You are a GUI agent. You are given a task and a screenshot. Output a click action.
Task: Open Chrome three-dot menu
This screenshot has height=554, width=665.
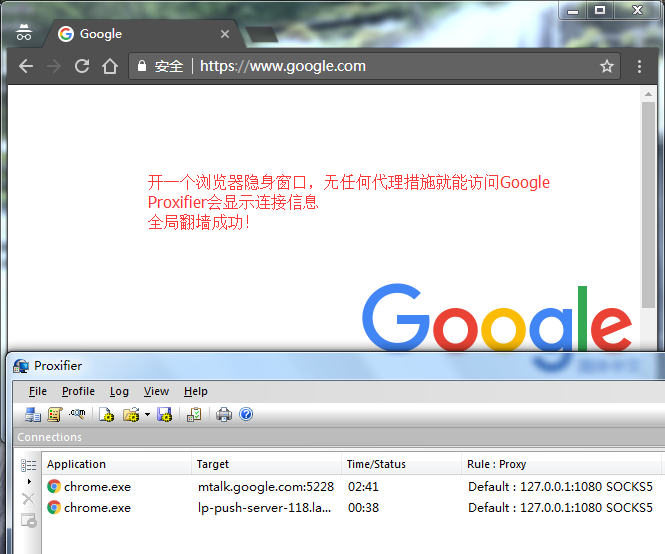tap(639, 66)
